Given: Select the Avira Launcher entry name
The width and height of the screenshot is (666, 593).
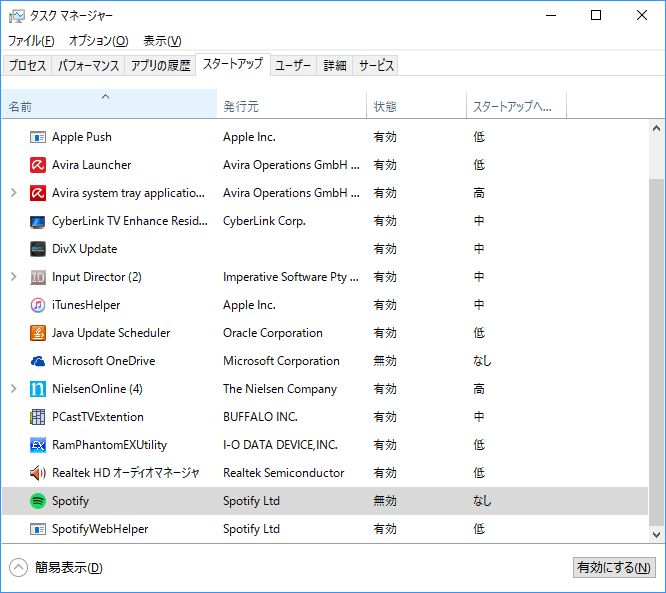Looking at the screenshot, I should pyautogui.click(x=91, y=165).
